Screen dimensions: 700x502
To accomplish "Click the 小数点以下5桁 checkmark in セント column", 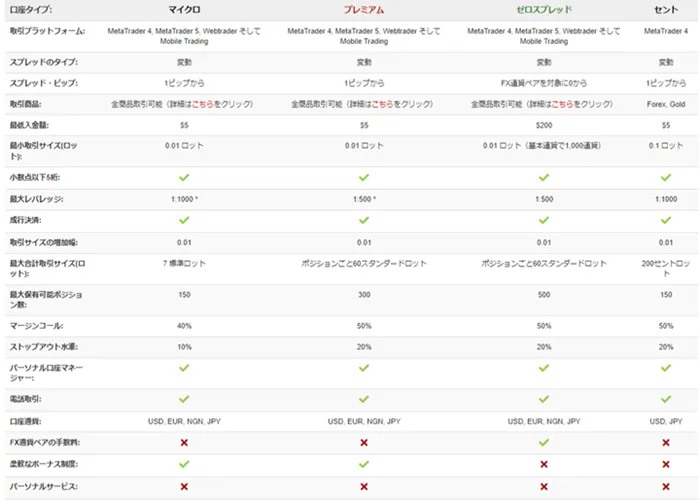I will pyautogui.click(x=666, y=178).
